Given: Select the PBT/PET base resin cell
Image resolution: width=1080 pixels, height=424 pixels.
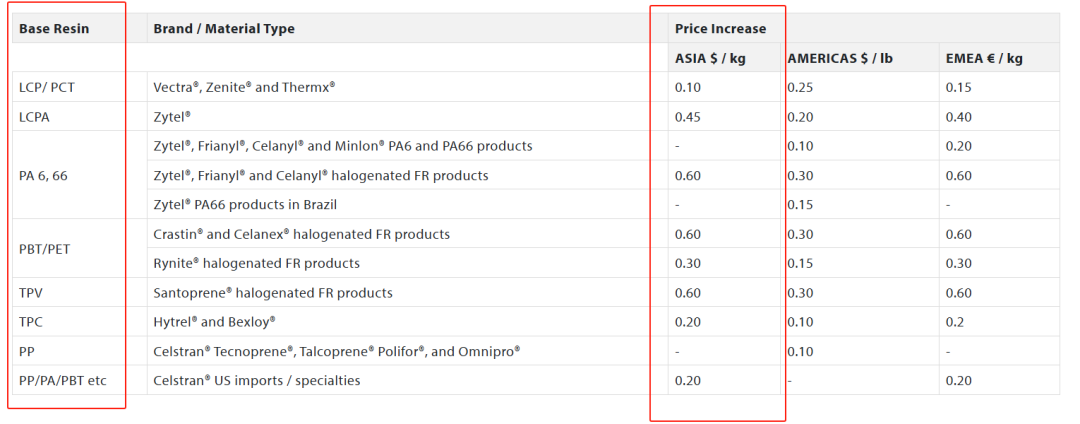Looking at the screenshot, I should tap(44, 249).
